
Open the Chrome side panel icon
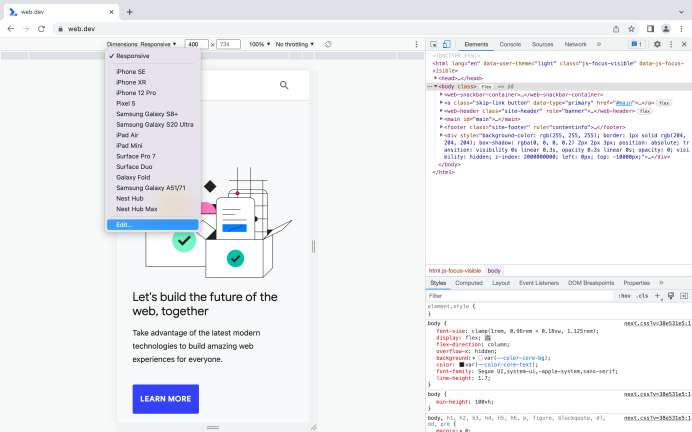[650, 29]
